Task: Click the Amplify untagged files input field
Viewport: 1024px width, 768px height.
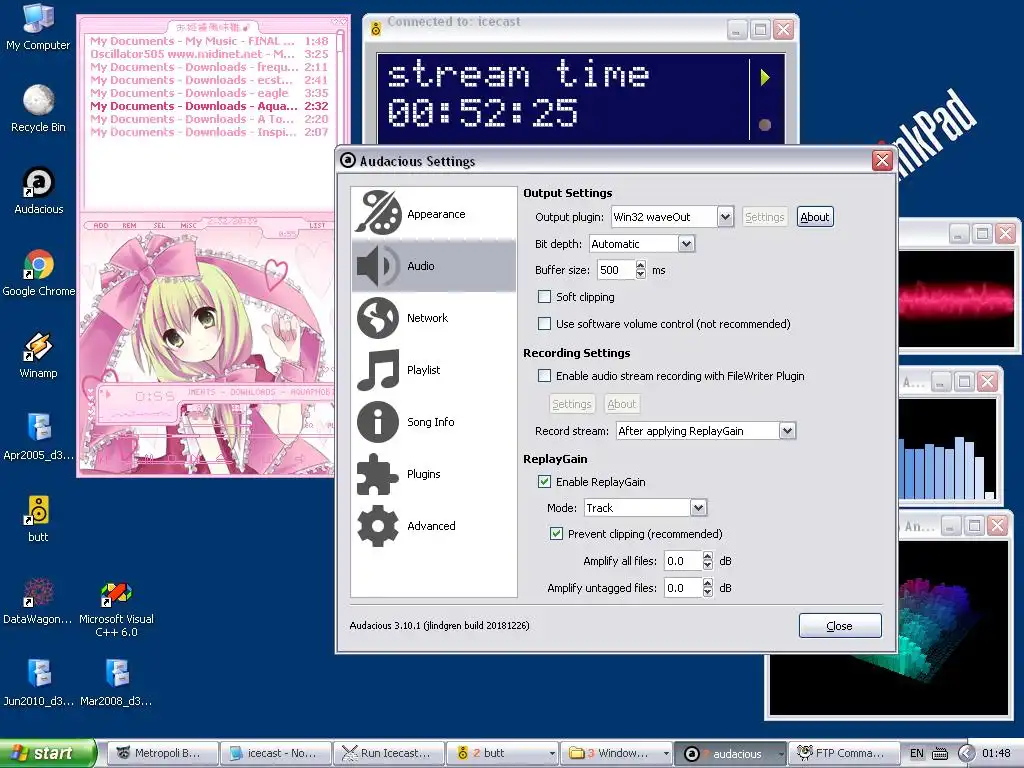Action: click(x=682, y=588)
